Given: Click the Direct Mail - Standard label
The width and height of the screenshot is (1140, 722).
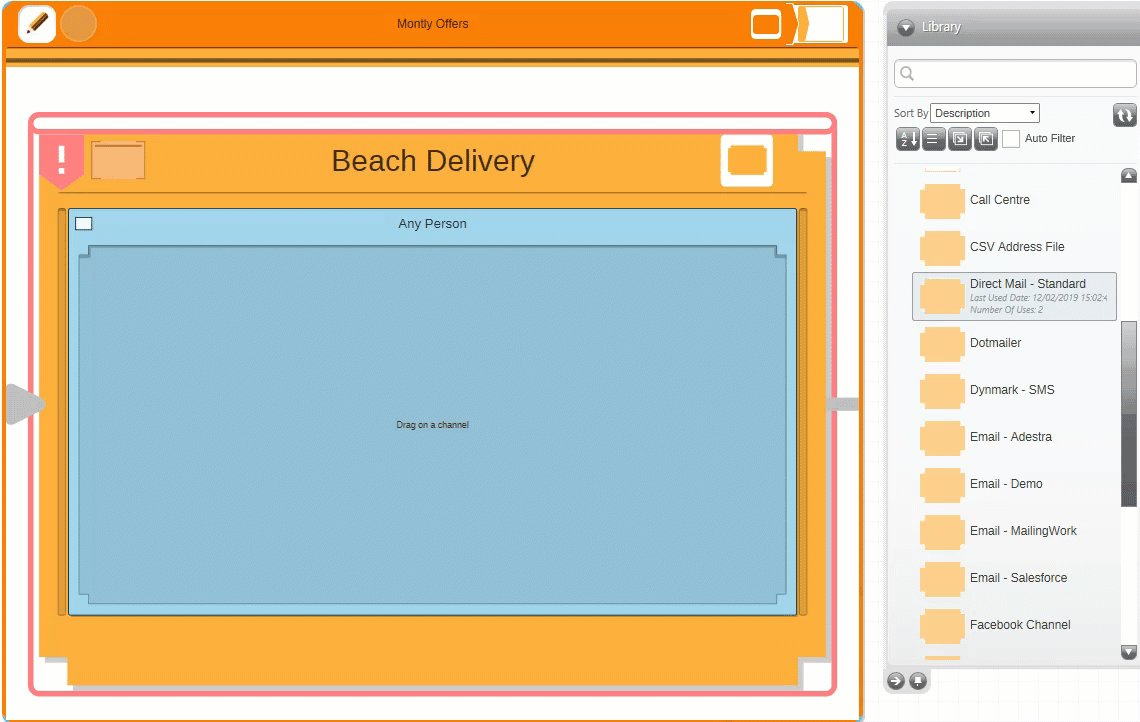Looking at the screenshot, I should (x=1028, y=284).
